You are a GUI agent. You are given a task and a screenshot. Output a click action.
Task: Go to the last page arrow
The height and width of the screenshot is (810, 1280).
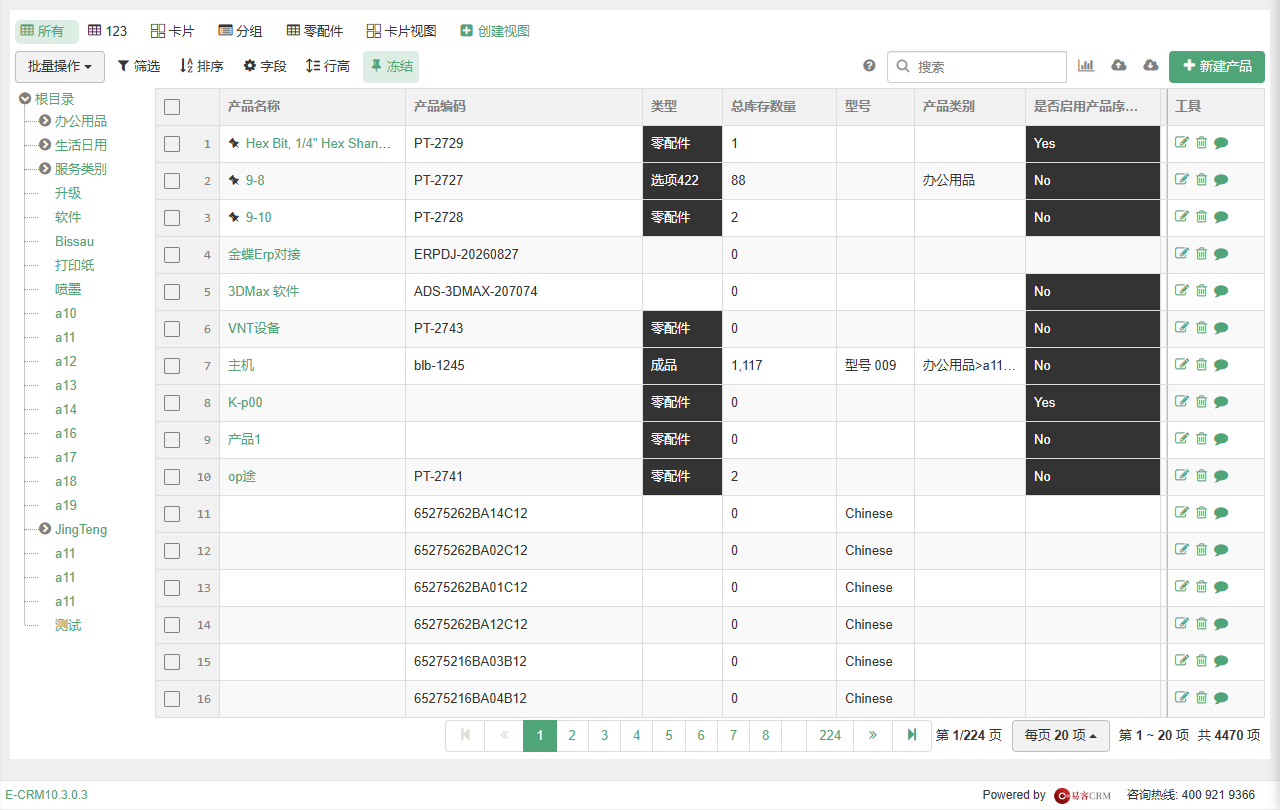pyautogui.click(x=912, y=735)
